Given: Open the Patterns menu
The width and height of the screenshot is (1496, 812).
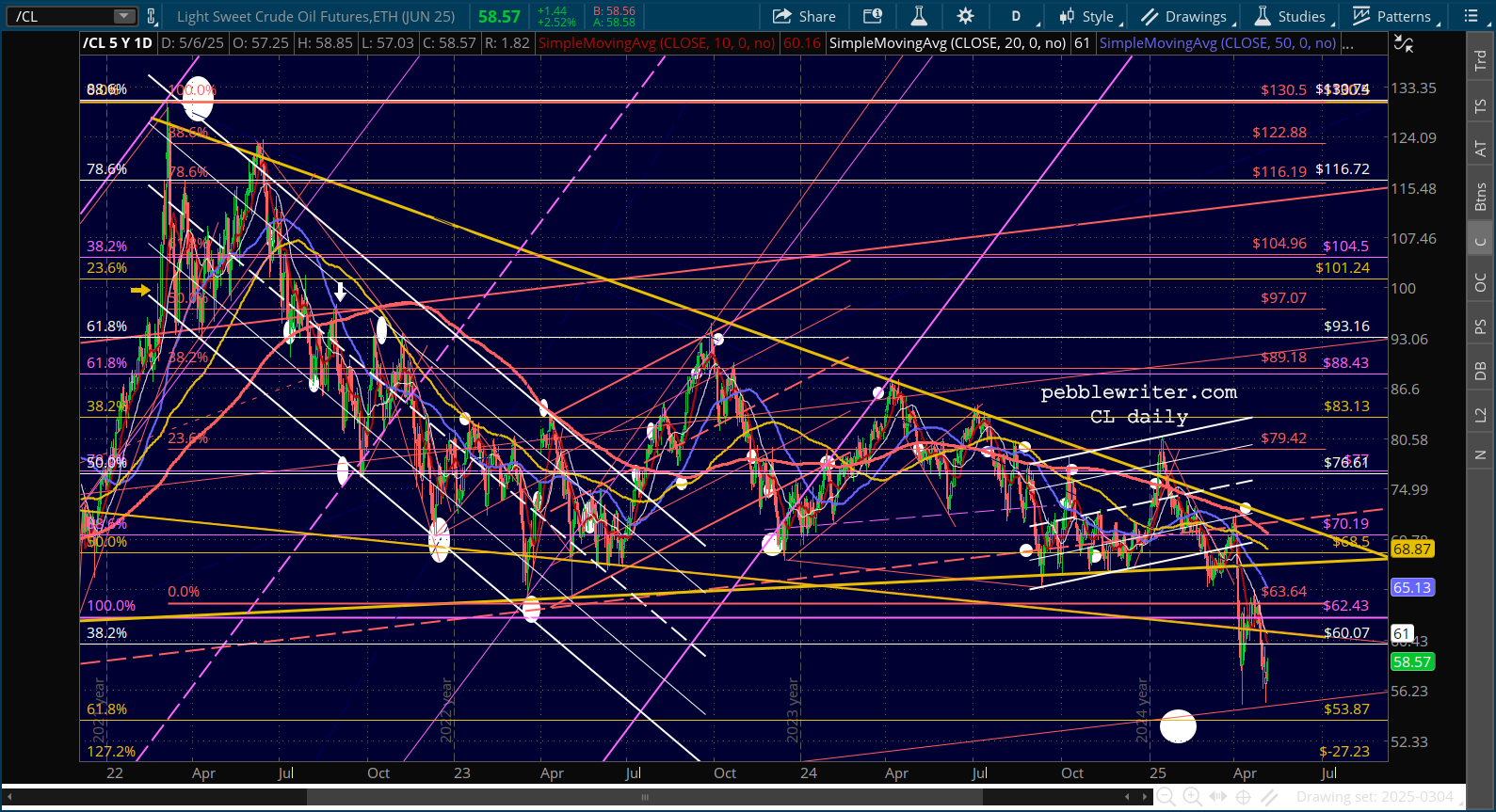Looking at the screenshot, I should (1394, 16).
